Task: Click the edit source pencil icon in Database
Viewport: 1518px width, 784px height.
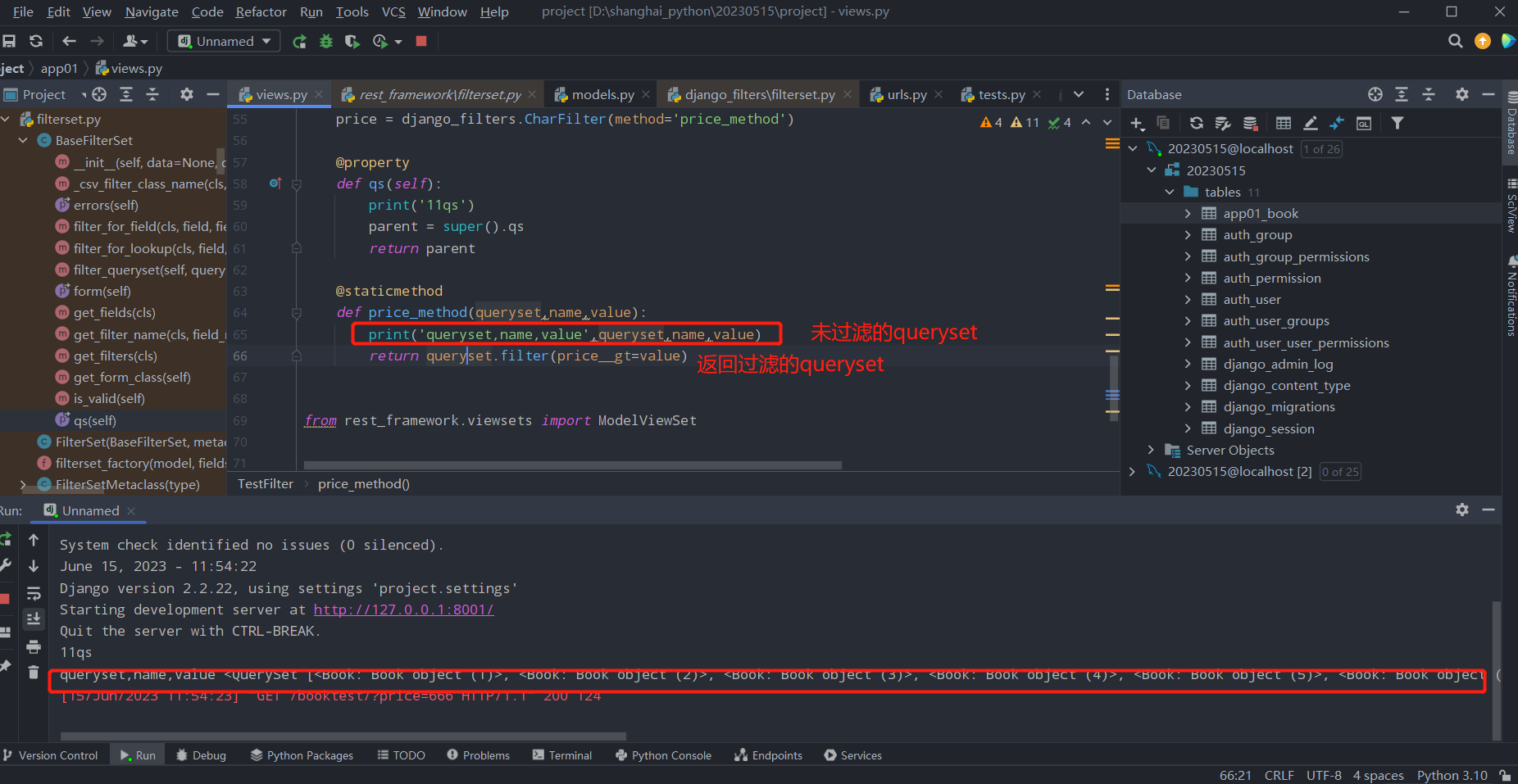Action: pos(1311,123)
